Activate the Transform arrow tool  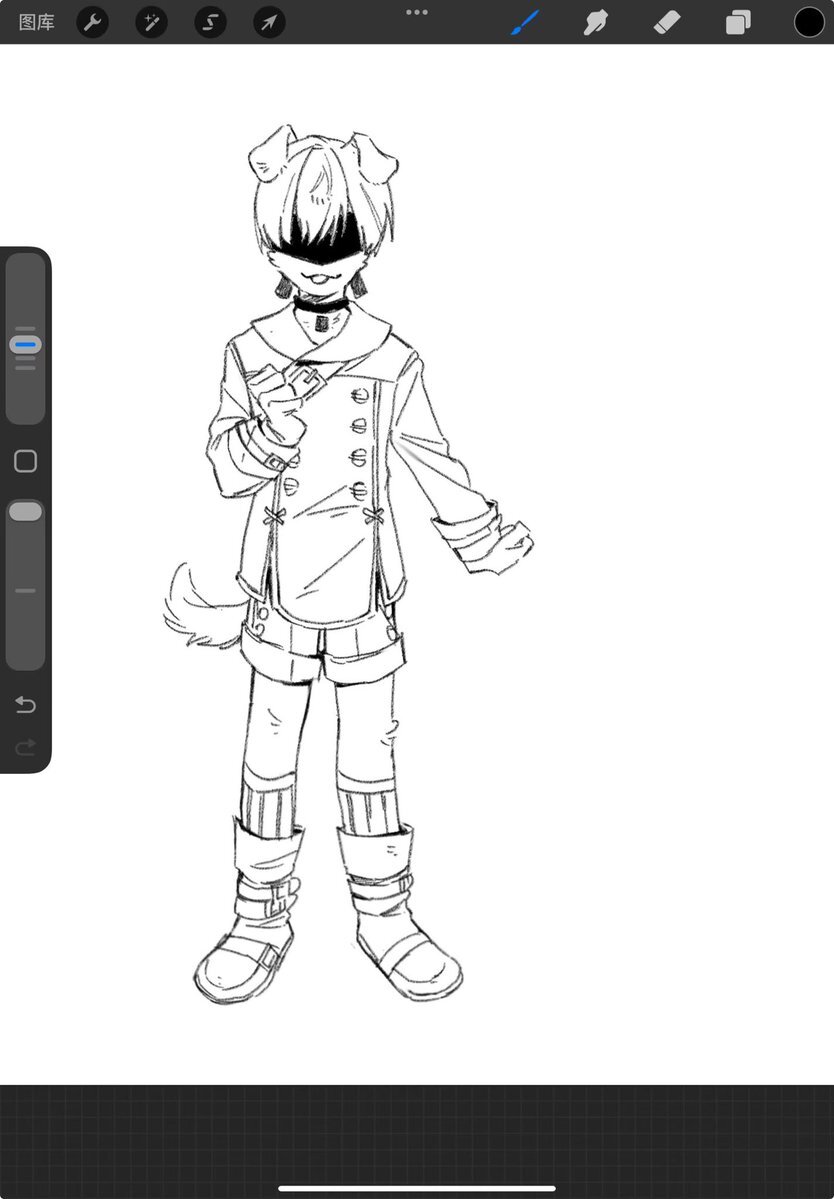[269, 22]
